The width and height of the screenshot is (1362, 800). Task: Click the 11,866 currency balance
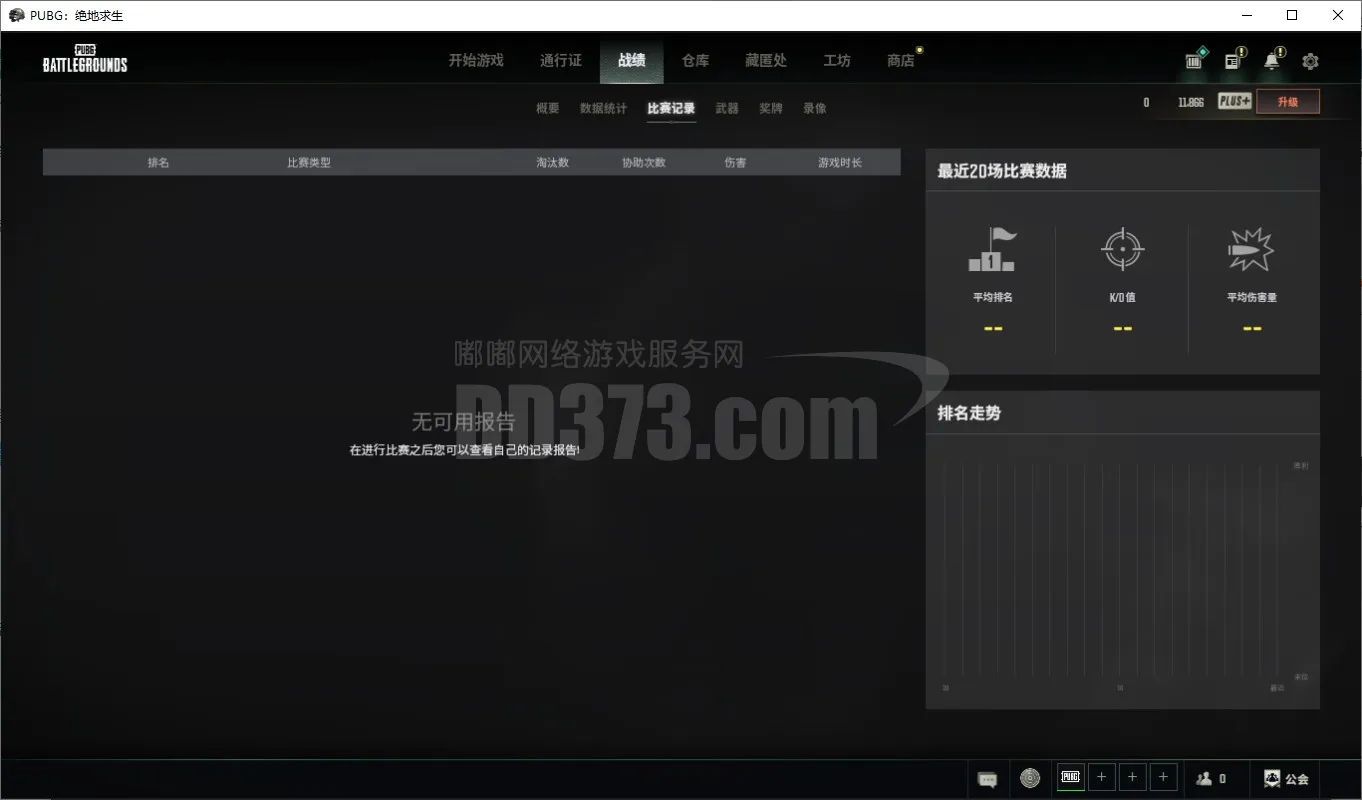coord(1190,102)
